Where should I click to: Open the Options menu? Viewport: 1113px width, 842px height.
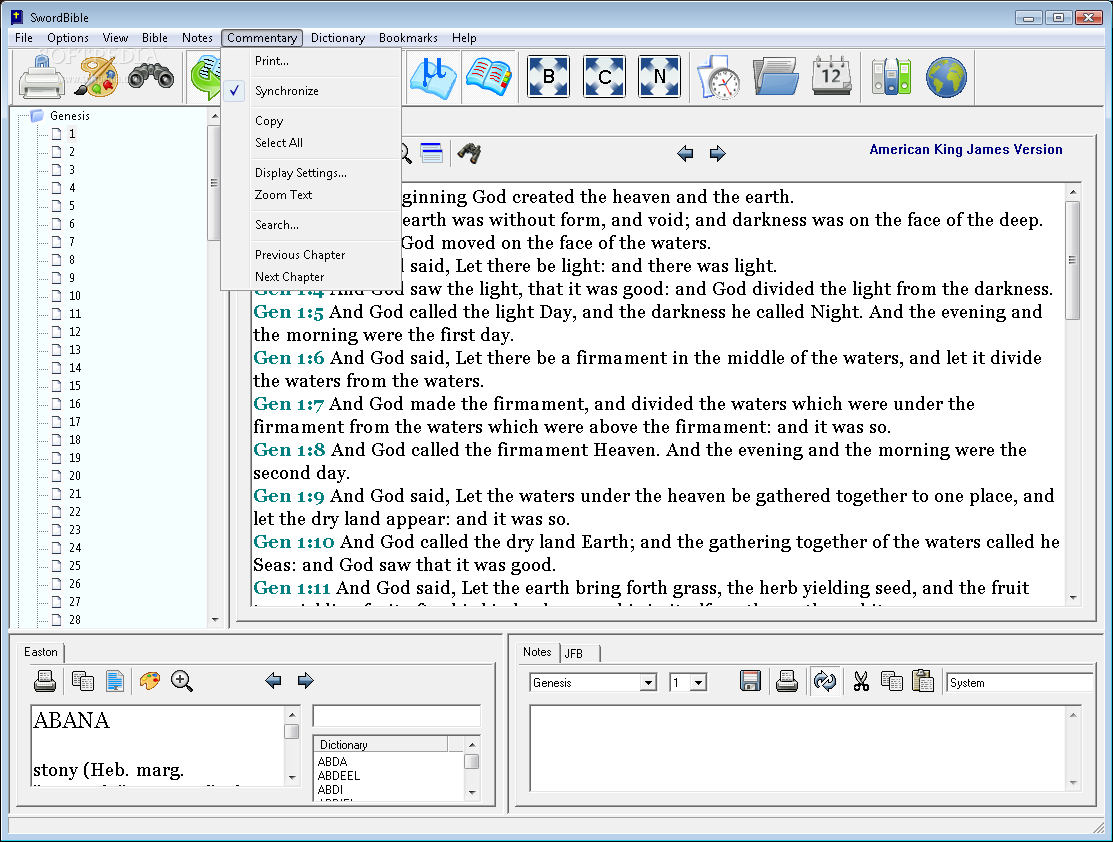click(67, 38)
